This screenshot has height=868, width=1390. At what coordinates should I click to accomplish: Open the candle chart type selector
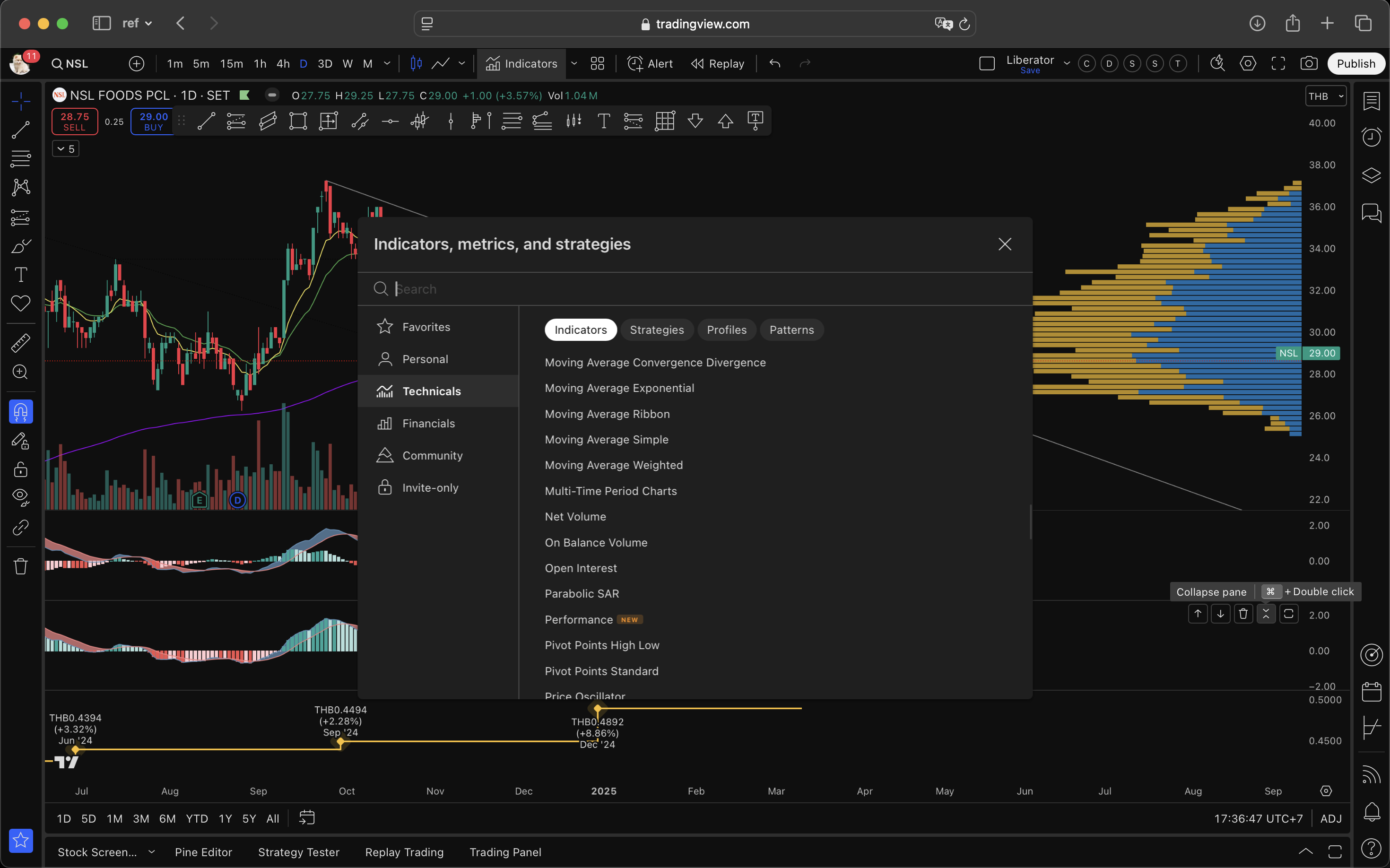click(x=416, y=64)
